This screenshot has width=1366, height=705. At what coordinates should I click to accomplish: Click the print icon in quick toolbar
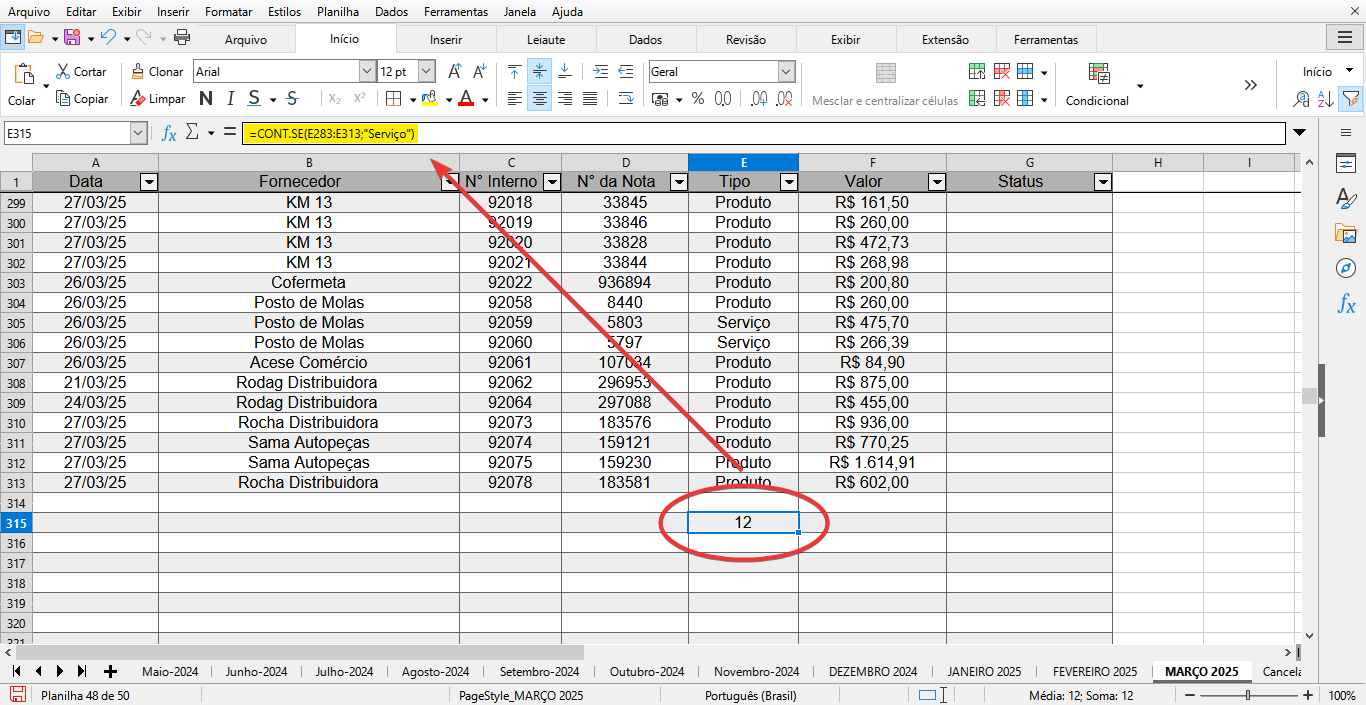coord(182,38)
